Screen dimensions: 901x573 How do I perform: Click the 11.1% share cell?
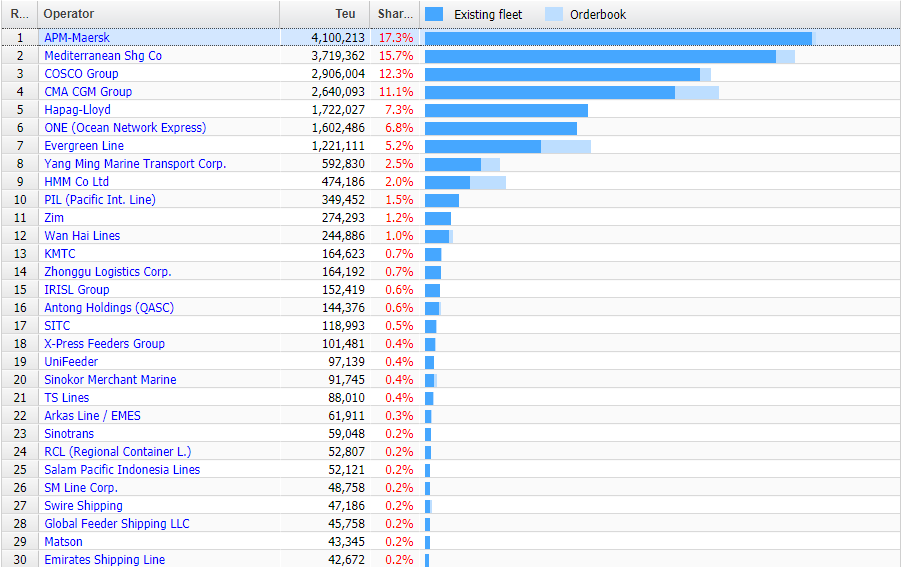(396, 92)
